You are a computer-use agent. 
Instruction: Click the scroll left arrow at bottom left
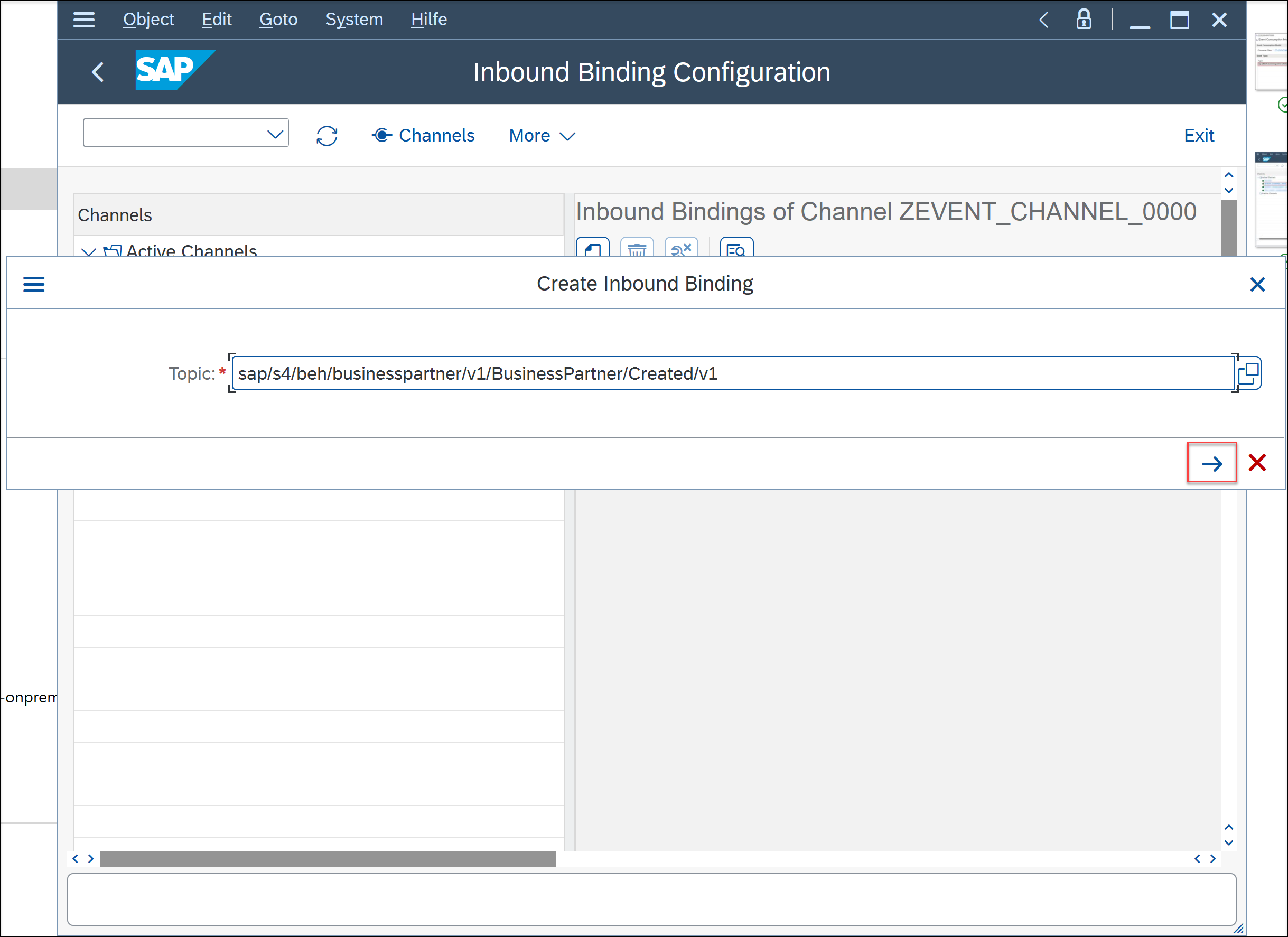pyautogui.click(x=76, y=859)
